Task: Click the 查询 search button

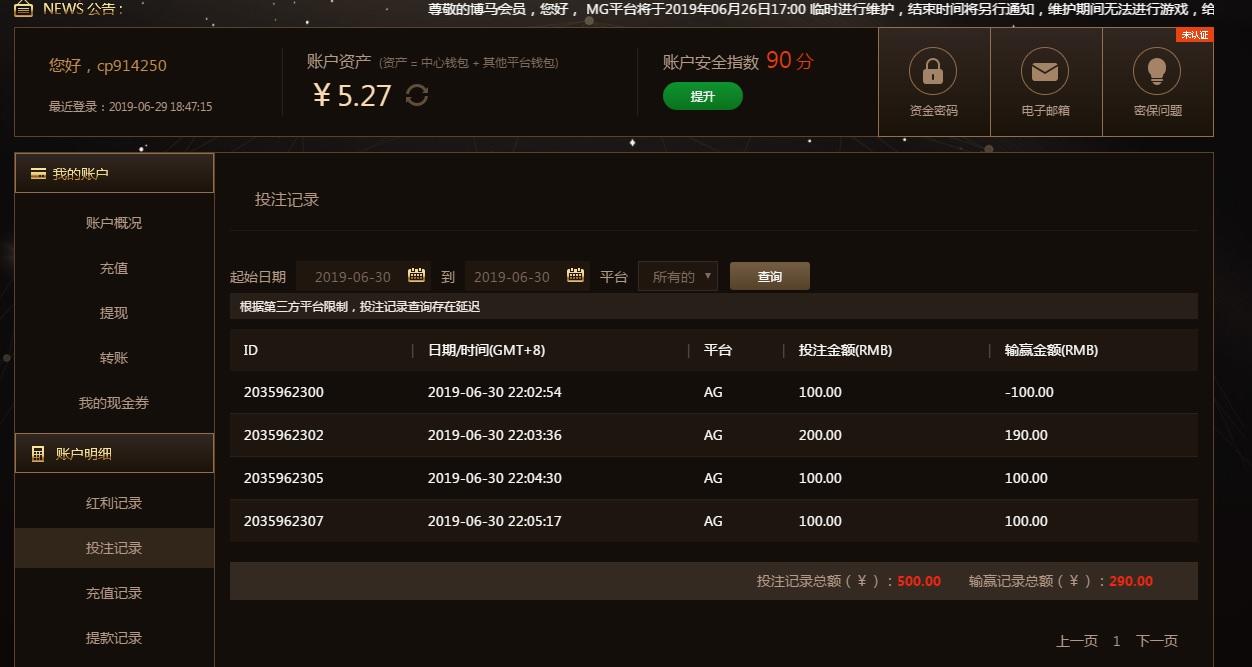Action: click(769, 275)
